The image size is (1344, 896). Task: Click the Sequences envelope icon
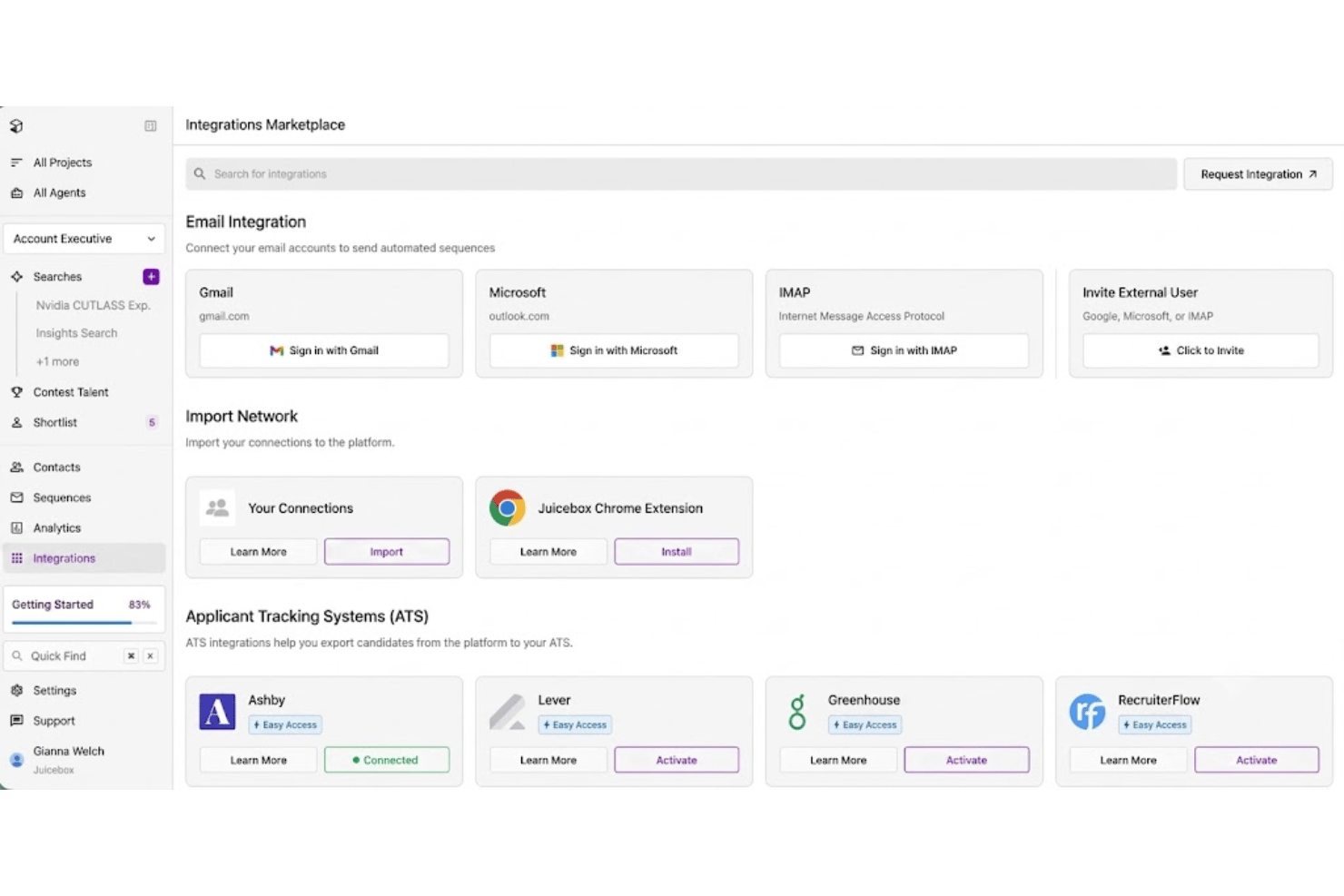tap(16, 497)
